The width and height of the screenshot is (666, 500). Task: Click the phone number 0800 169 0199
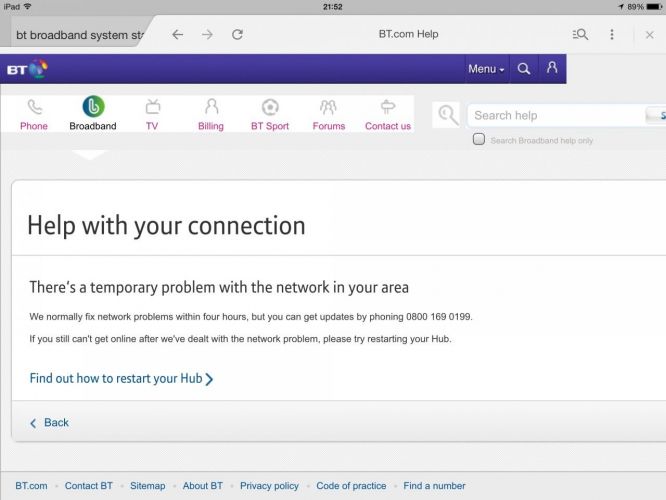pos(439,317)
